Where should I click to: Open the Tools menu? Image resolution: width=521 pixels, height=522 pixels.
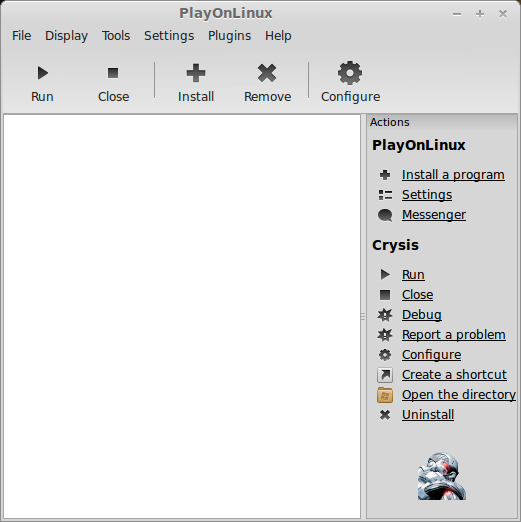tap(116, 36)
